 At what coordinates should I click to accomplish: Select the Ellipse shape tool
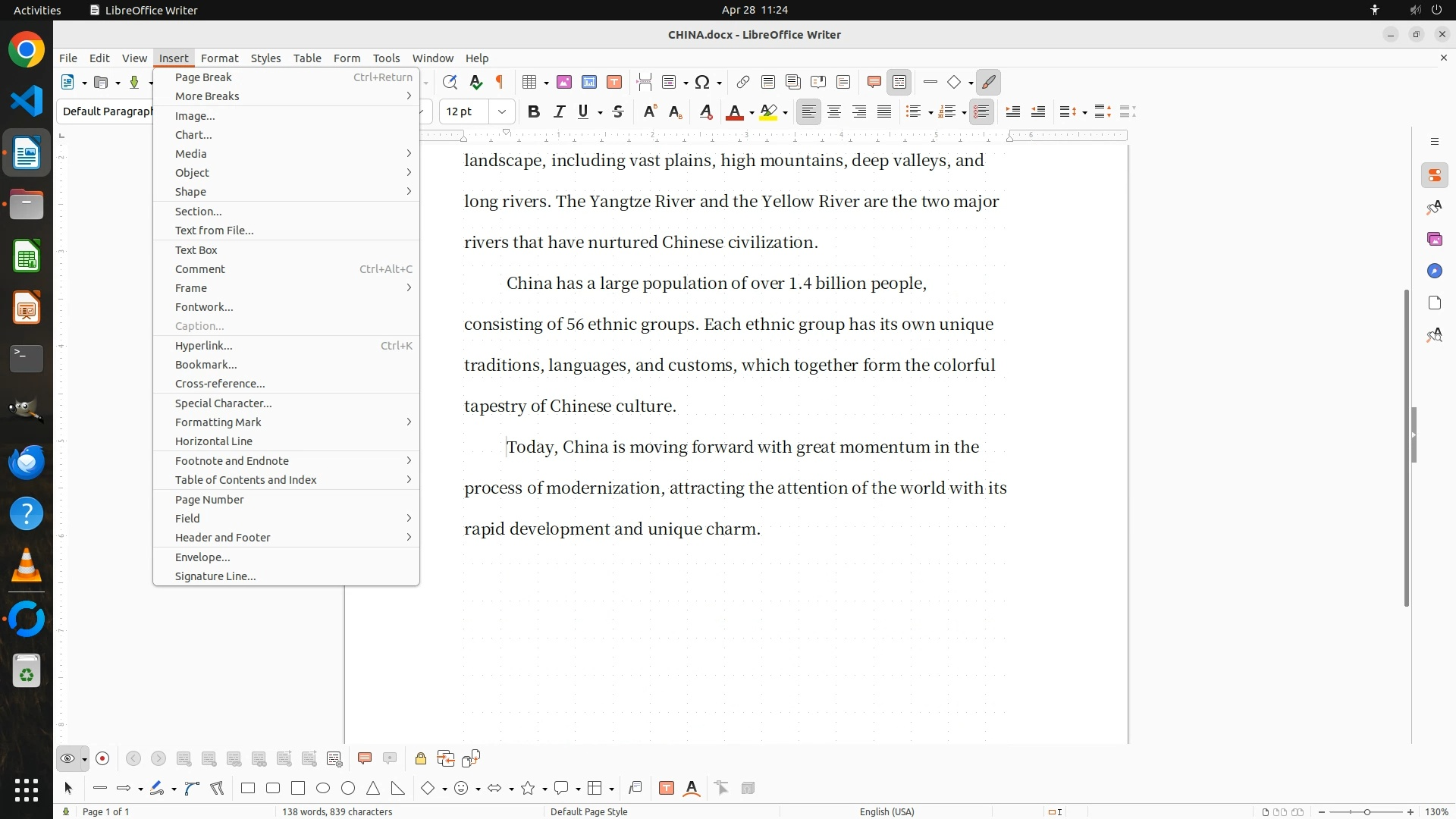pos(323,788)
